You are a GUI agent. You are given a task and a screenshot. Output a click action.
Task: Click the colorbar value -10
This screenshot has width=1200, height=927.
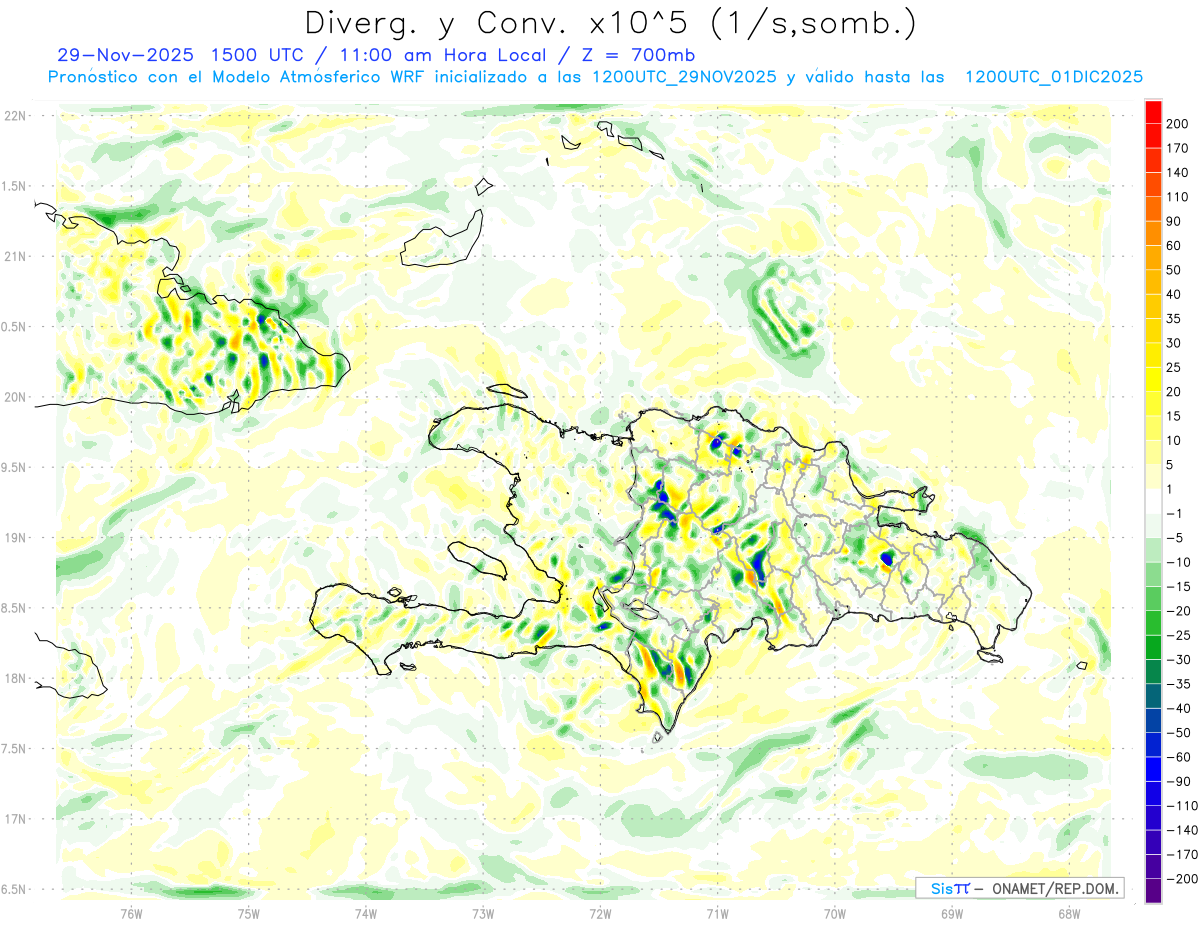(x=1178, y=562)
